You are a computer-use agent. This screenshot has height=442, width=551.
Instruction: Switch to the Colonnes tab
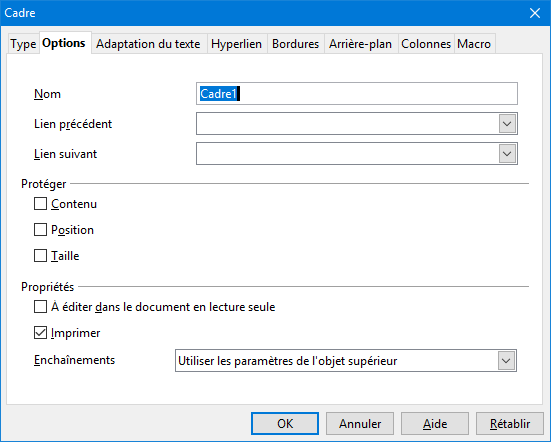point(426,44)
